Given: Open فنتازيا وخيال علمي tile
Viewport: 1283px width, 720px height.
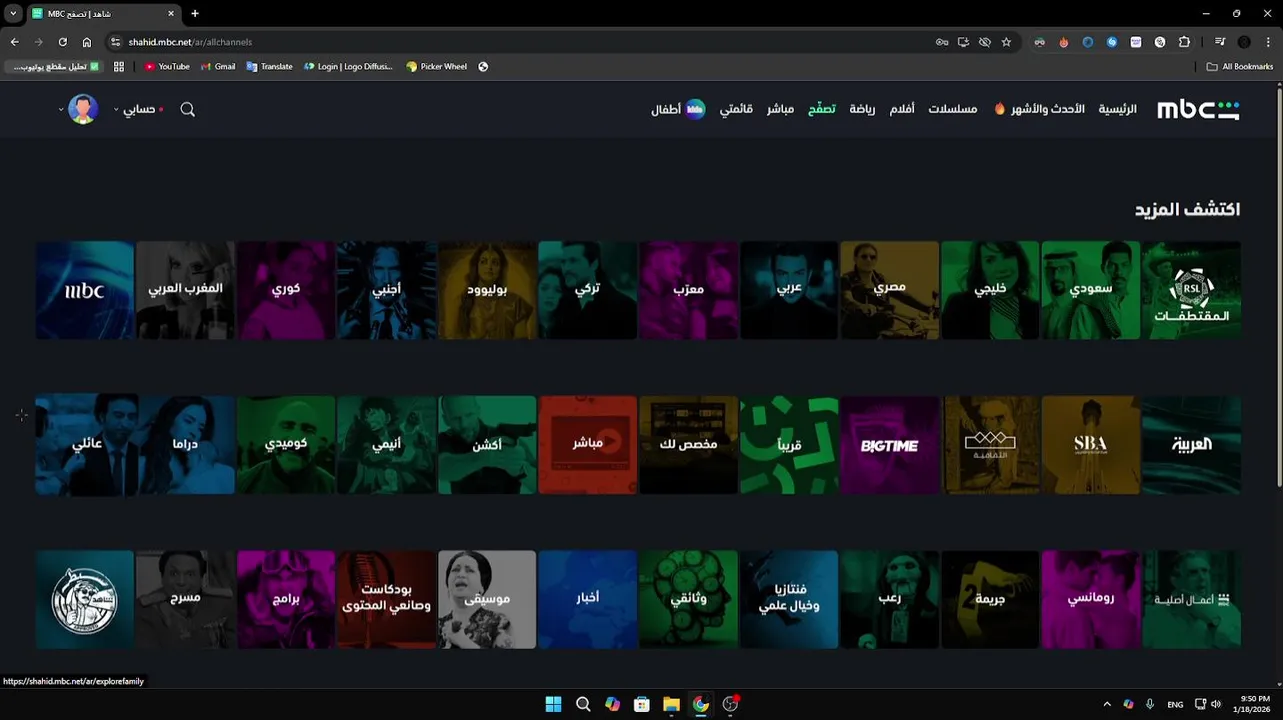Looking at the screenshot, I should (x=789, y=599).
